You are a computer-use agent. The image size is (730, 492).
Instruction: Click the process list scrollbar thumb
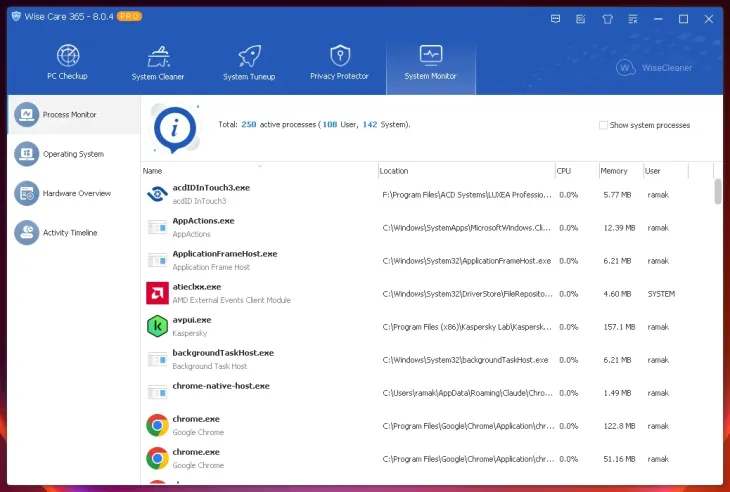tap(717, 191)
